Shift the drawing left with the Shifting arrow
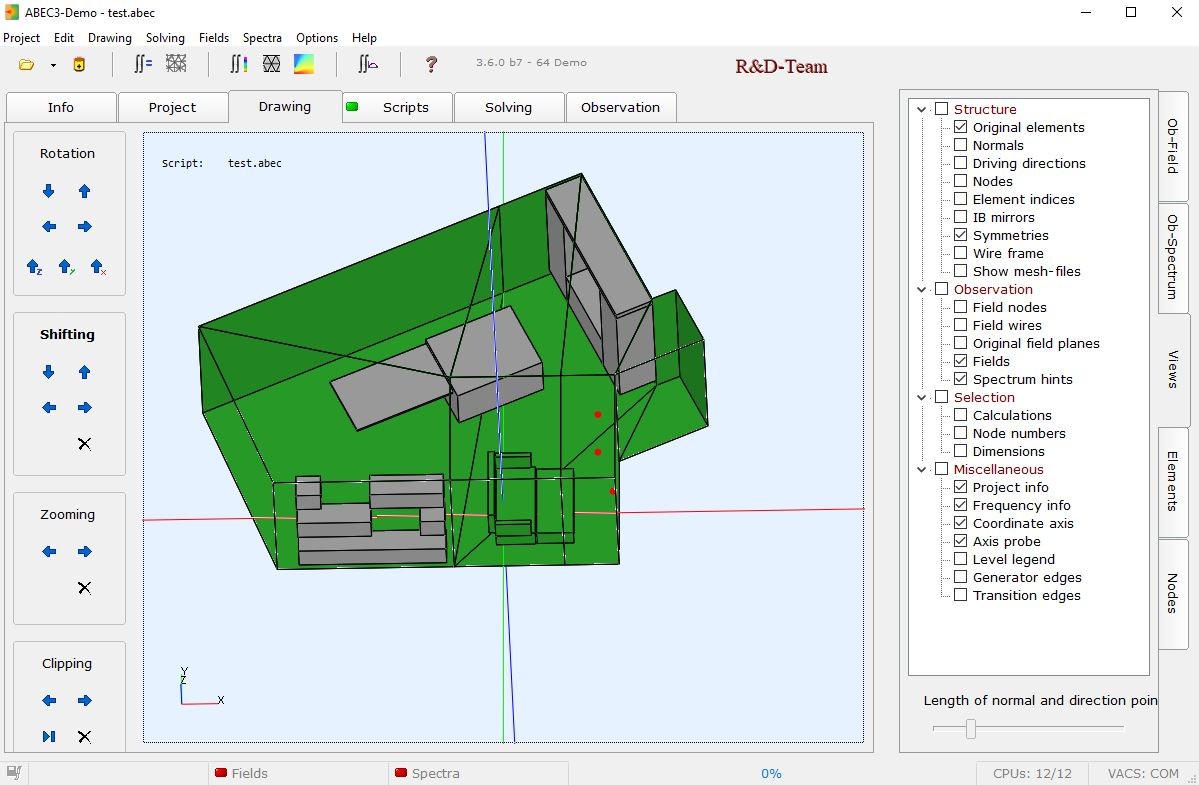Viewport: 1199px width, 785px height. [49, 407]
